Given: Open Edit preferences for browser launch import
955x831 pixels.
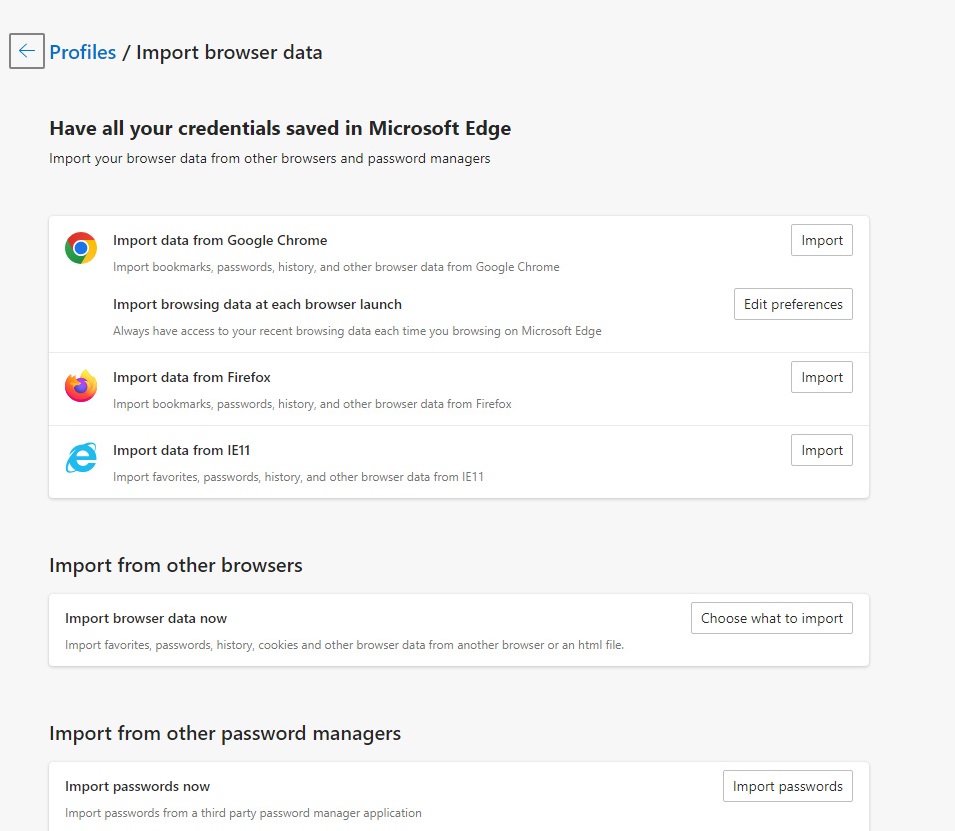Looking at the screenshot, I should click(x=793, y=304).
